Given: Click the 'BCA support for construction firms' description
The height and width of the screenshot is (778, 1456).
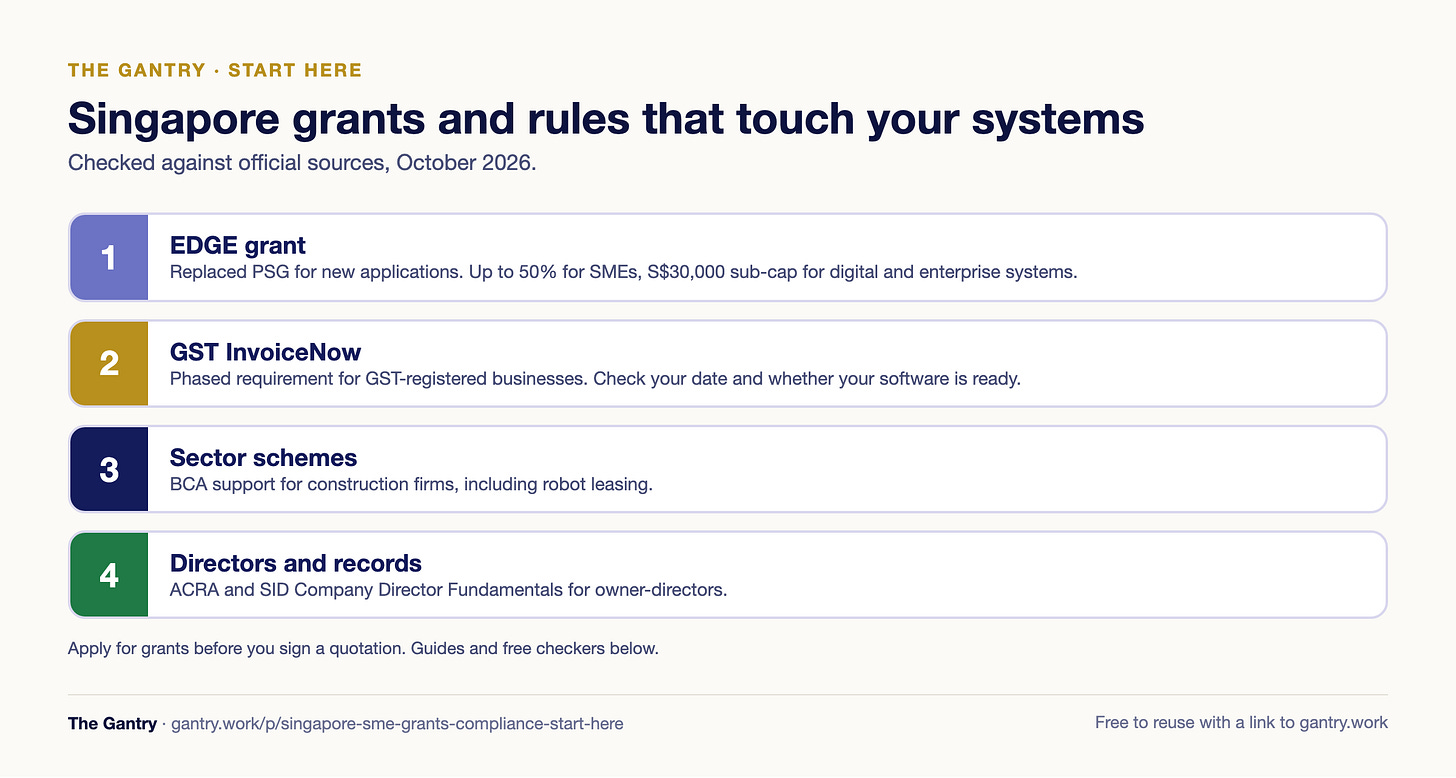Looking at the screenshot, I should click(411, 484).
